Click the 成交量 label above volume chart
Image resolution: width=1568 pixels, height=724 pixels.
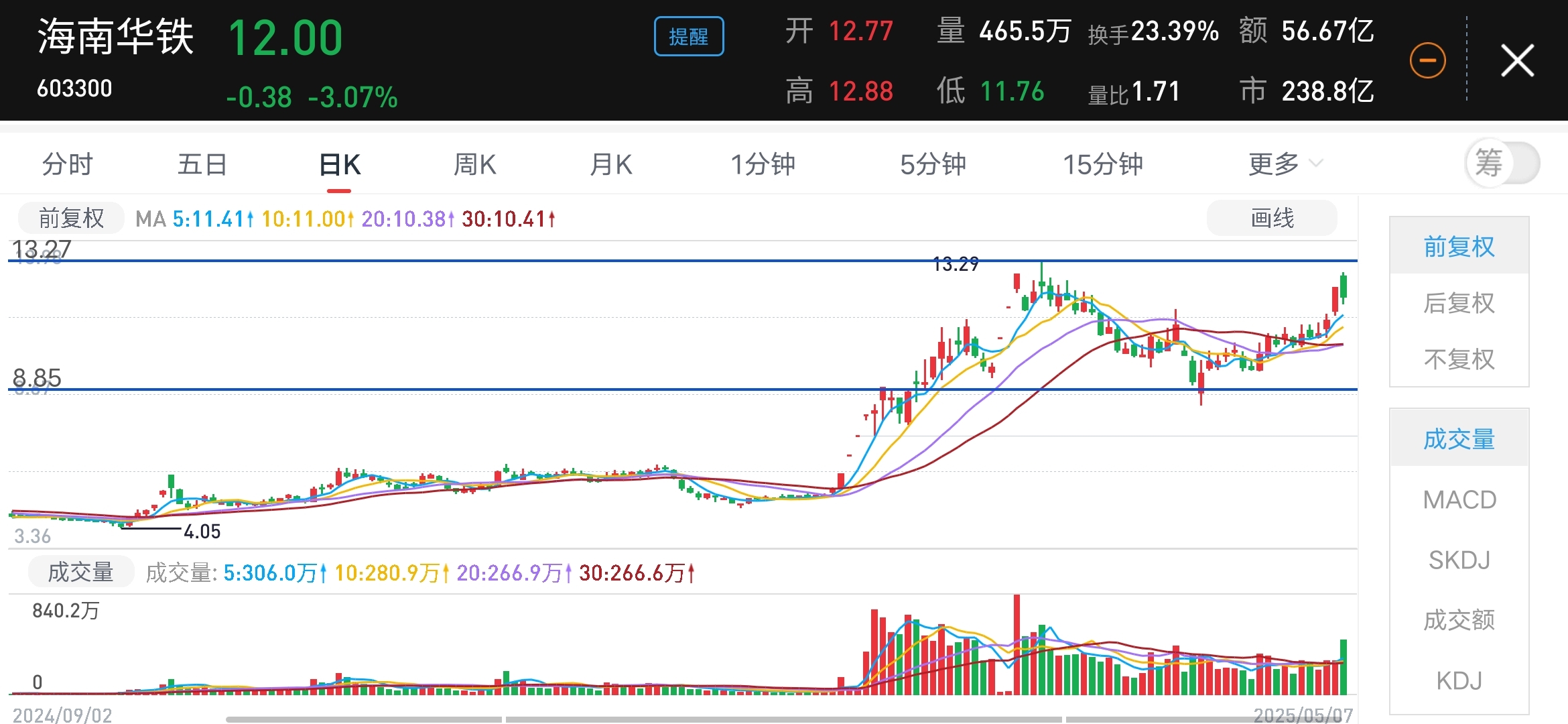click(x=81, y=572)
